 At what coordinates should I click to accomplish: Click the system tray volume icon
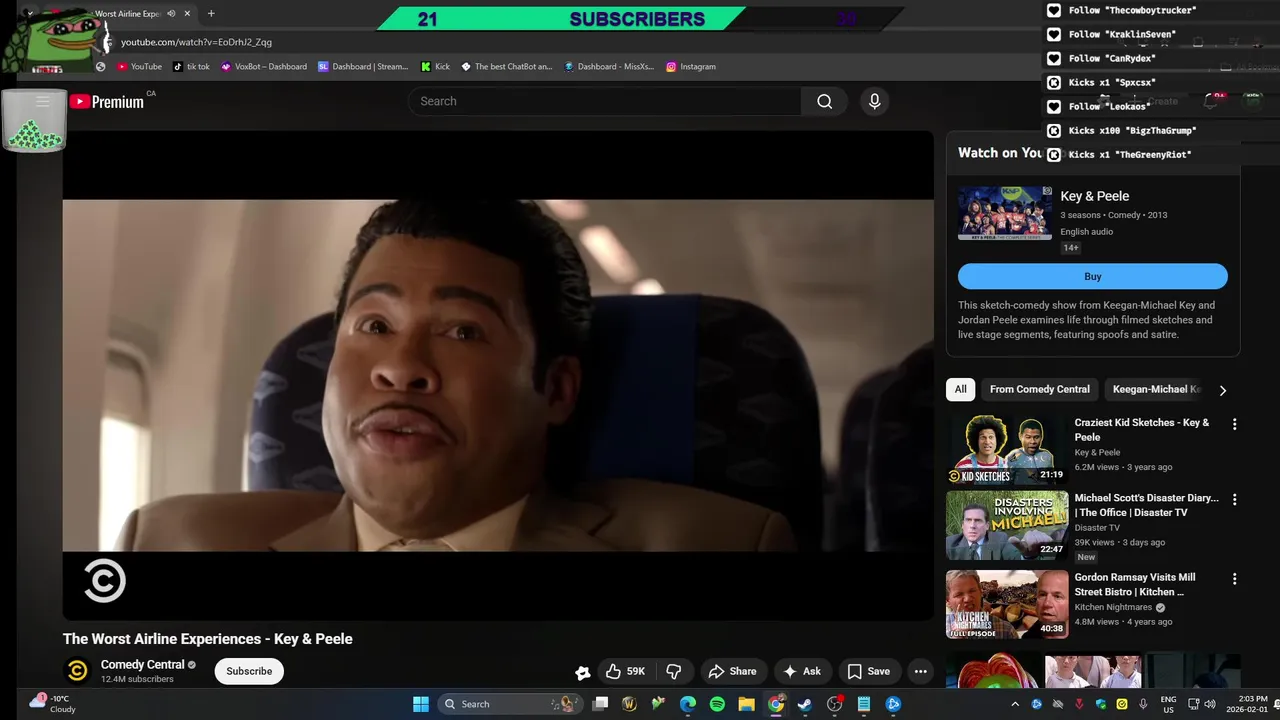point(1210,704)
